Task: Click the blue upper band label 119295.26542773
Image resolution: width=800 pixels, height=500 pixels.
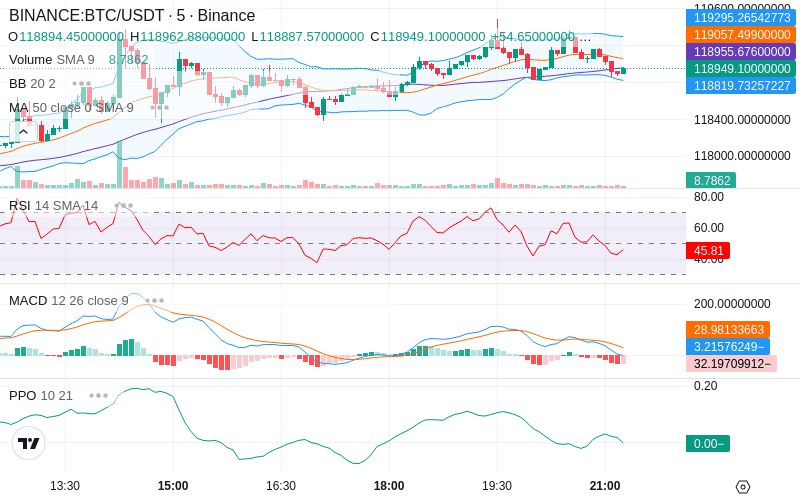Action: coord(741,18)
